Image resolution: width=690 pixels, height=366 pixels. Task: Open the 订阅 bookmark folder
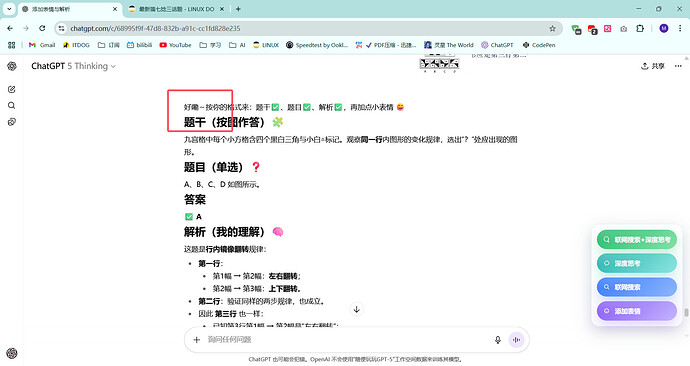point(109,45)
